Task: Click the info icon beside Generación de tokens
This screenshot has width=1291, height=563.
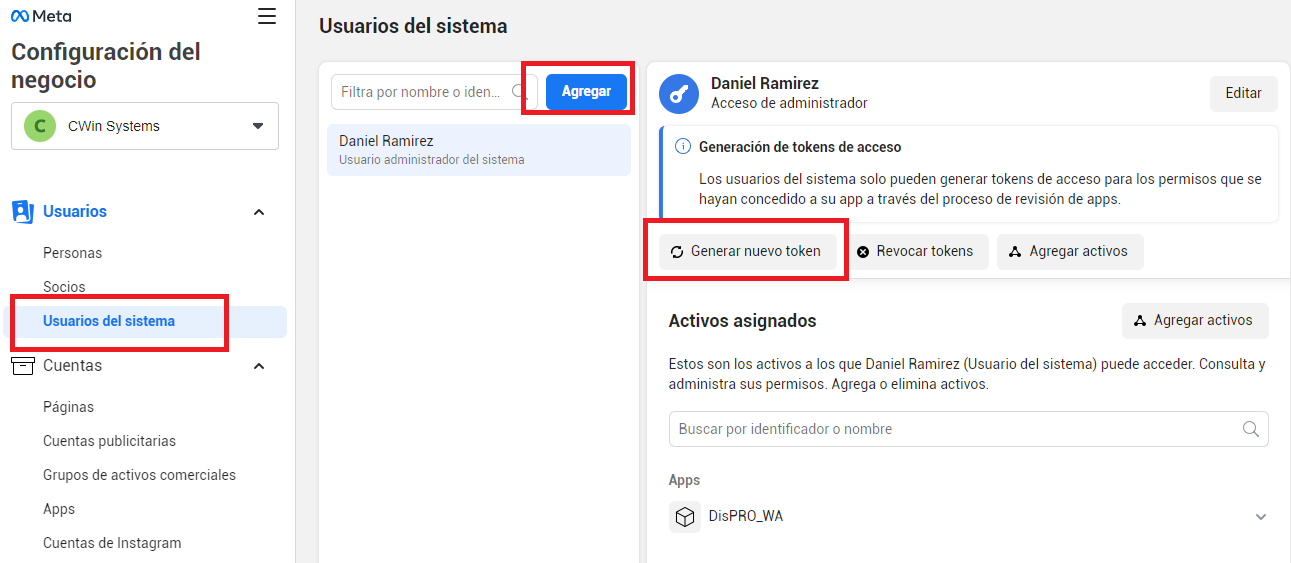Action: (x=683, y=147)
